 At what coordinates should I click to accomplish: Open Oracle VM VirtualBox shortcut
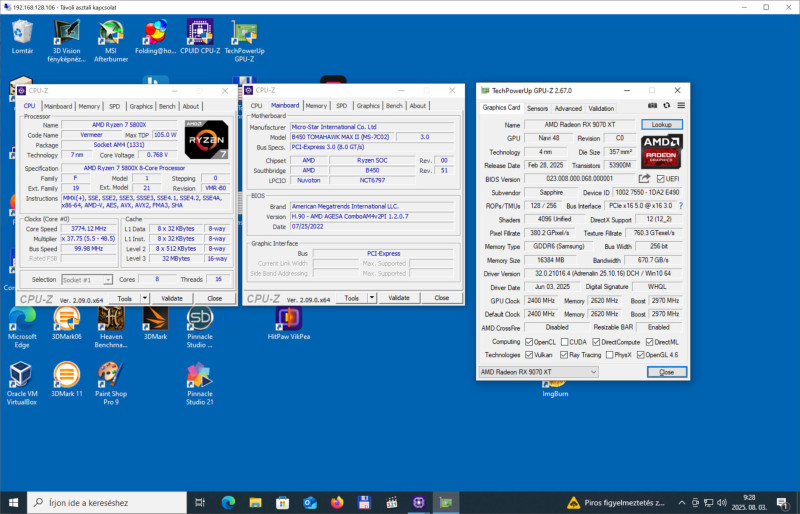pyautogui.click(x=22, y=383)
